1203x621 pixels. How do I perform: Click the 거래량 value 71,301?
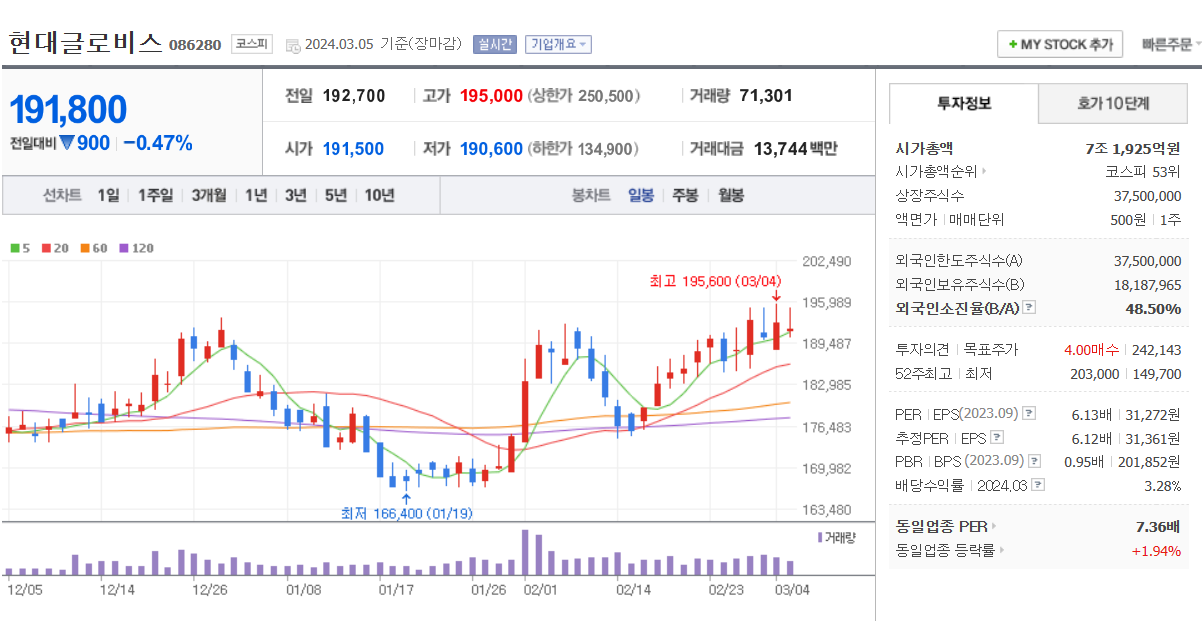click(766, 96)
